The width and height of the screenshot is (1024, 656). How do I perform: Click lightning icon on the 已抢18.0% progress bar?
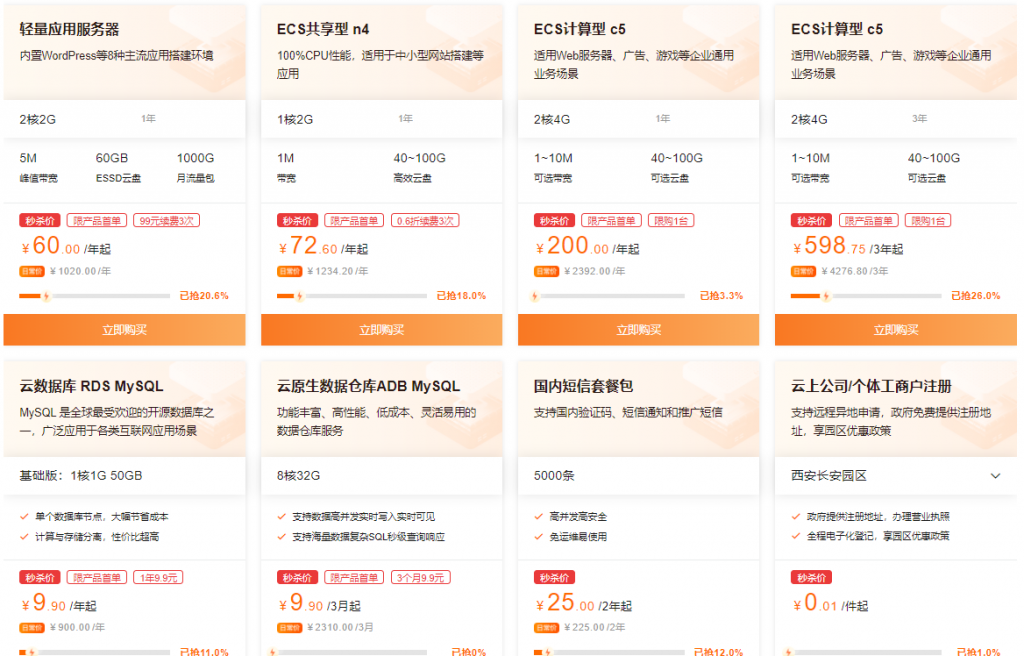coord(300,296)
